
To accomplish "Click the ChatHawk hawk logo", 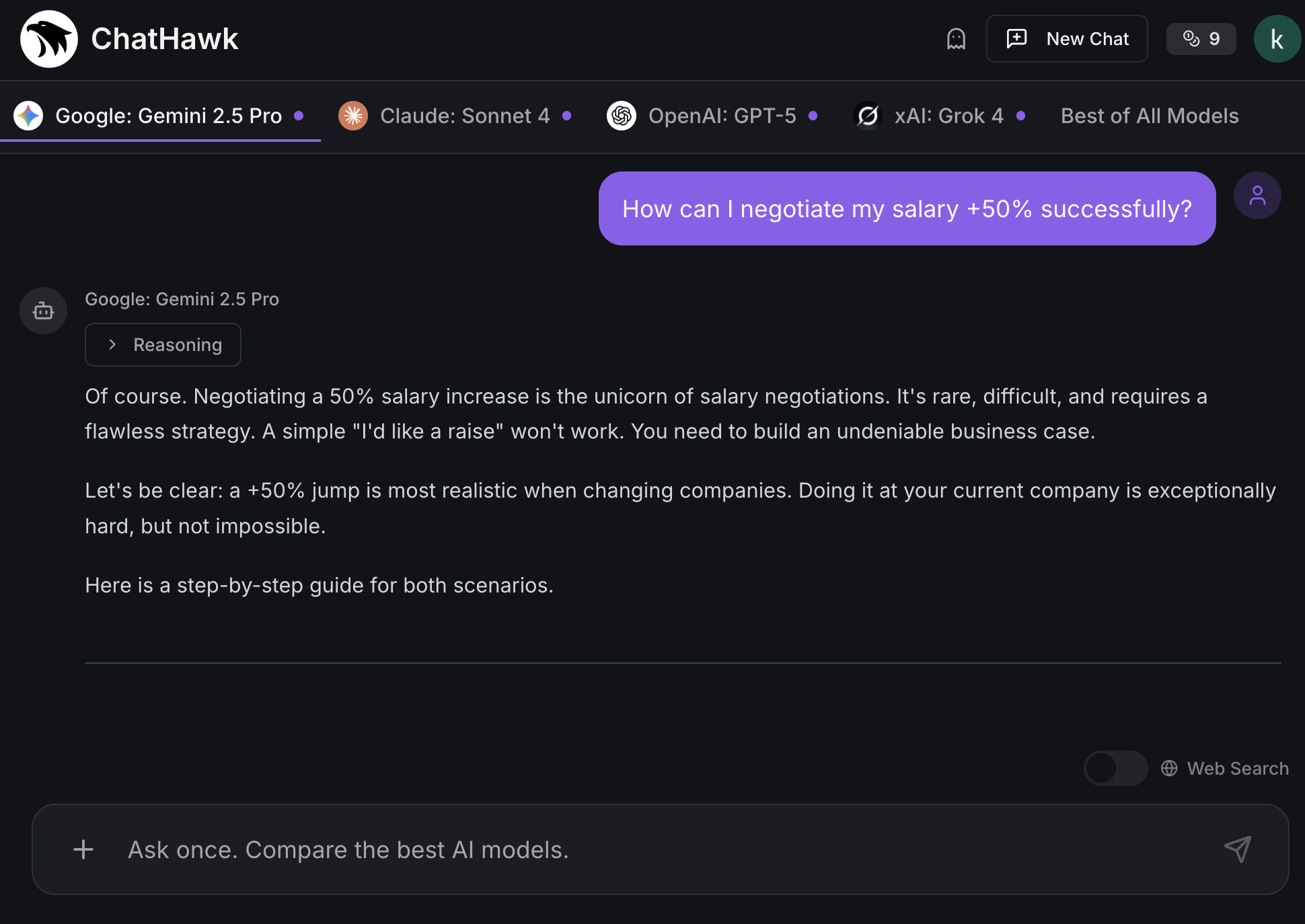I will [x=48, y=39].
